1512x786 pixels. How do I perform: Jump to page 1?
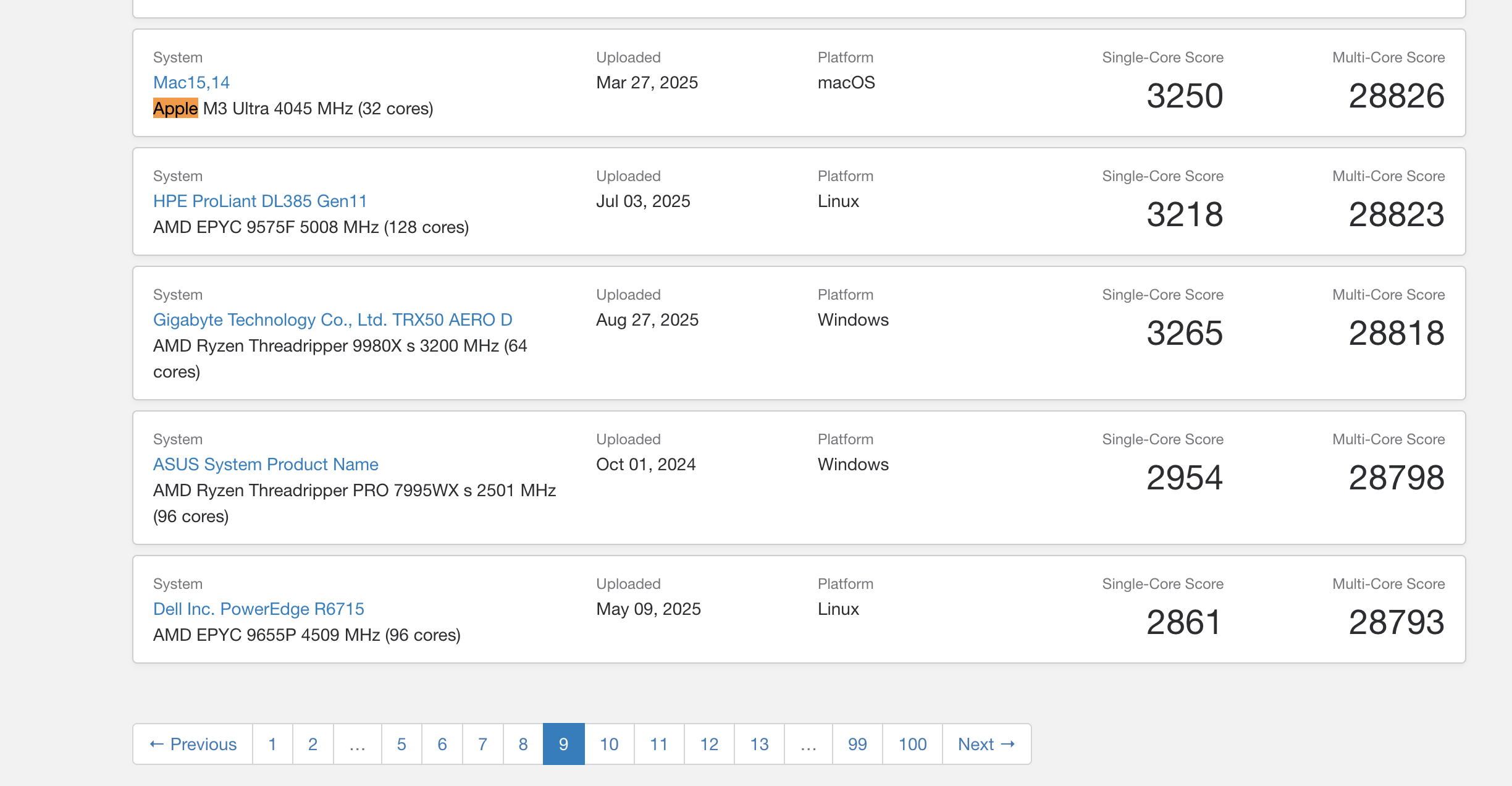point(272,744)
